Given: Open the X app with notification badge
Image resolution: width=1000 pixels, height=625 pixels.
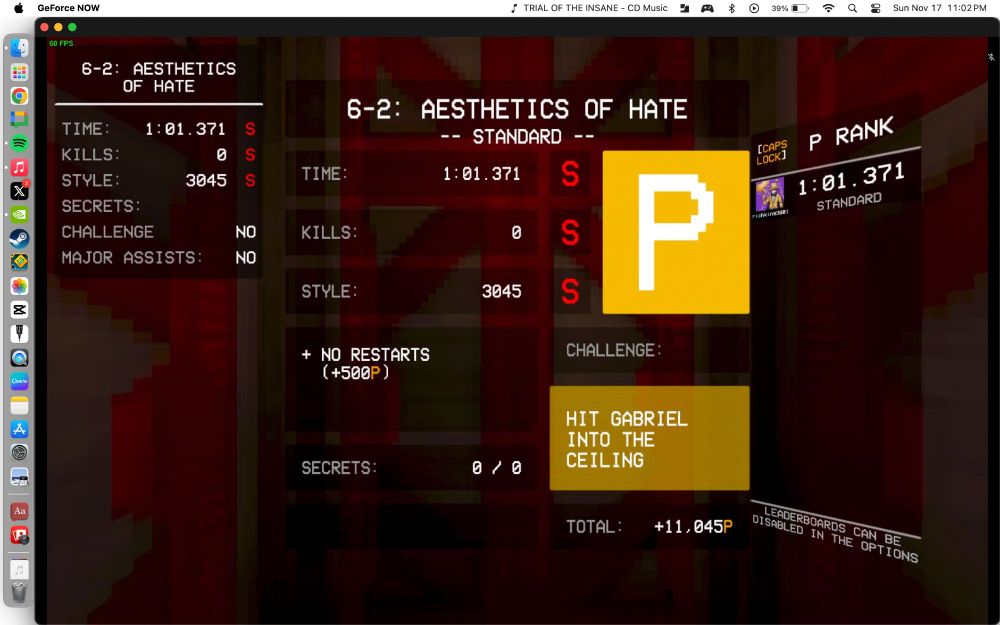Looking at the screenshot, I should 19,191.
